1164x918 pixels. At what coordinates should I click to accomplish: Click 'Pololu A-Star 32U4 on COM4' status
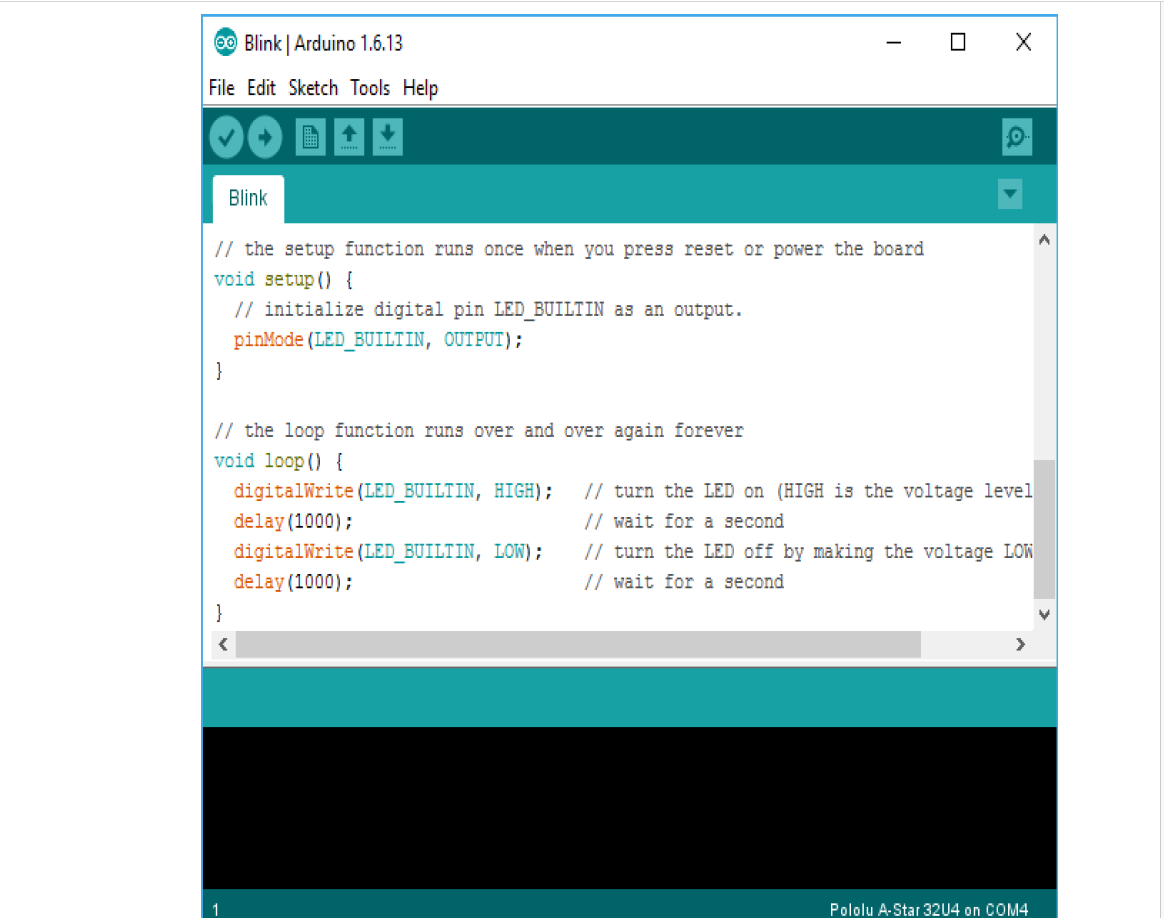[x=928, y=909]
